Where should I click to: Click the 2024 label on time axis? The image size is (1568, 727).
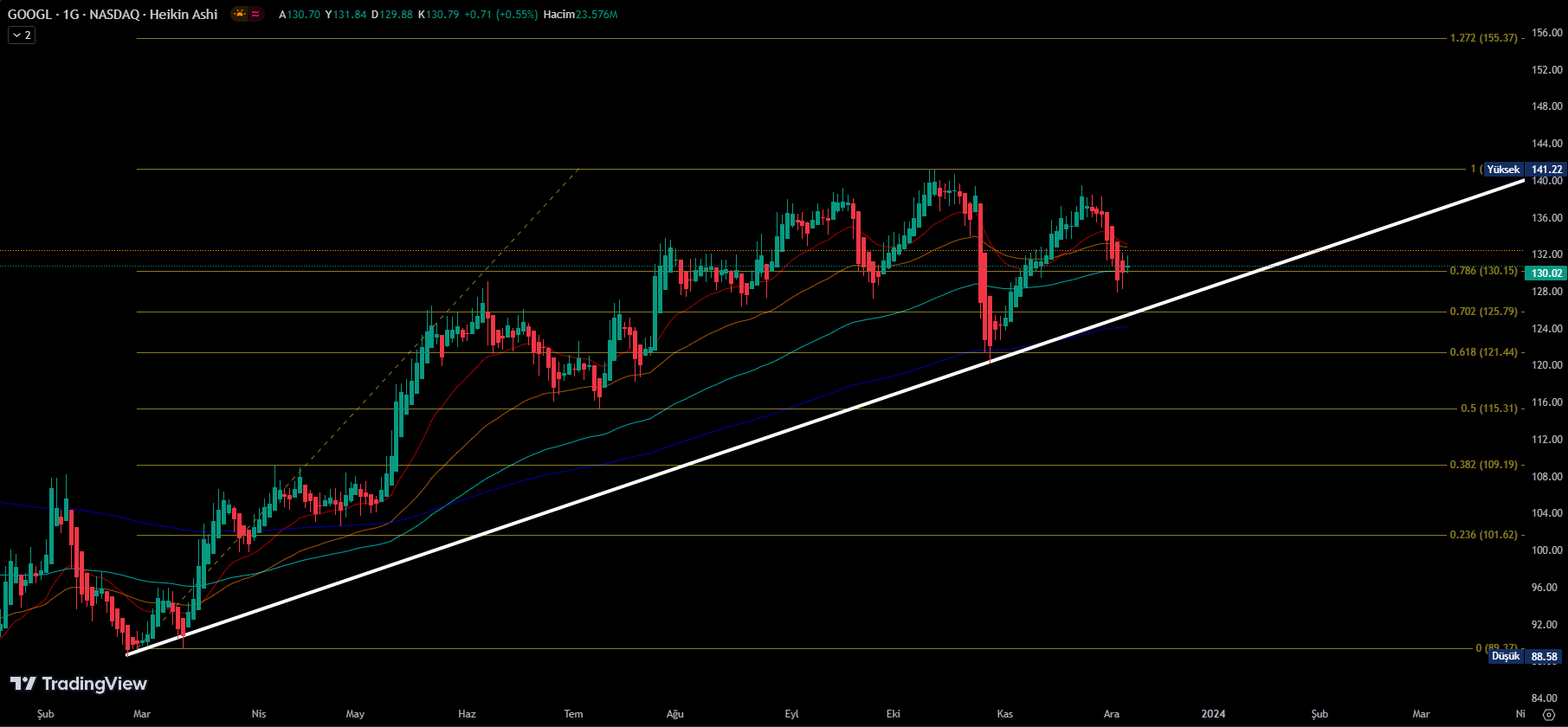point(1213,714)
